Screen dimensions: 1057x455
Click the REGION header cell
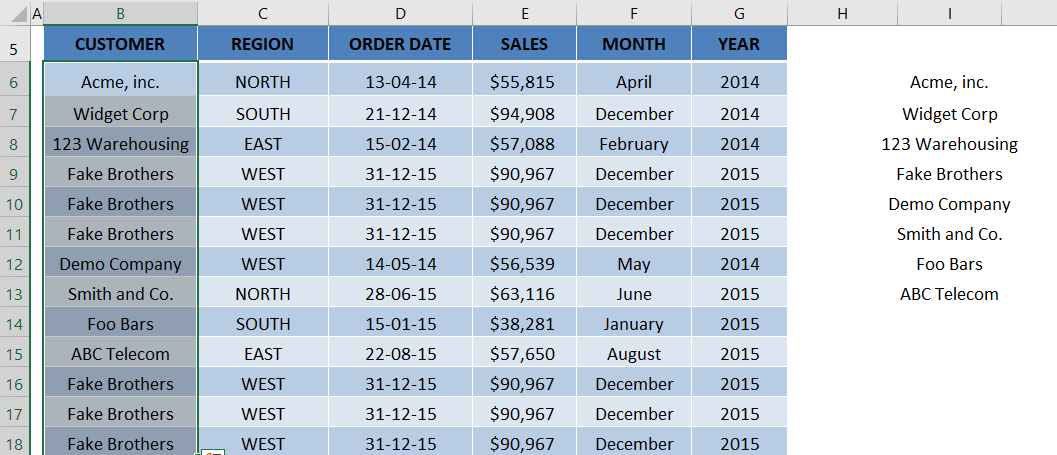263,44
